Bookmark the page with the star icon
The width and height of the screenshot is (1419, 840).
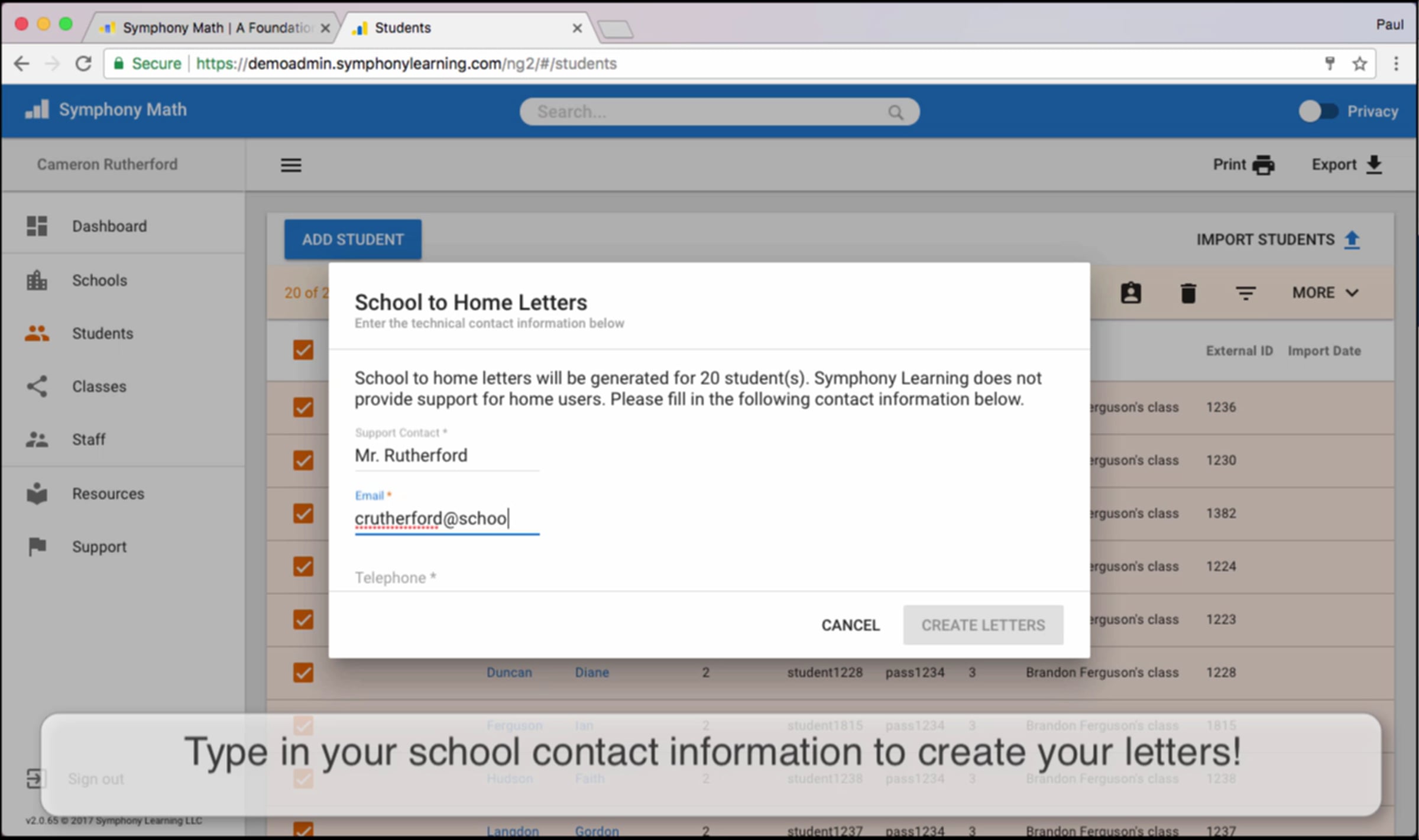(x=1360, y=63)
